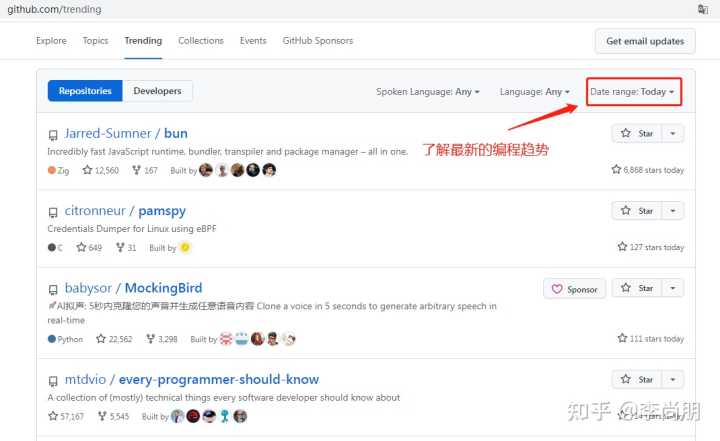
Task: Open the Explore tab
Action: [x=51, y=41]
